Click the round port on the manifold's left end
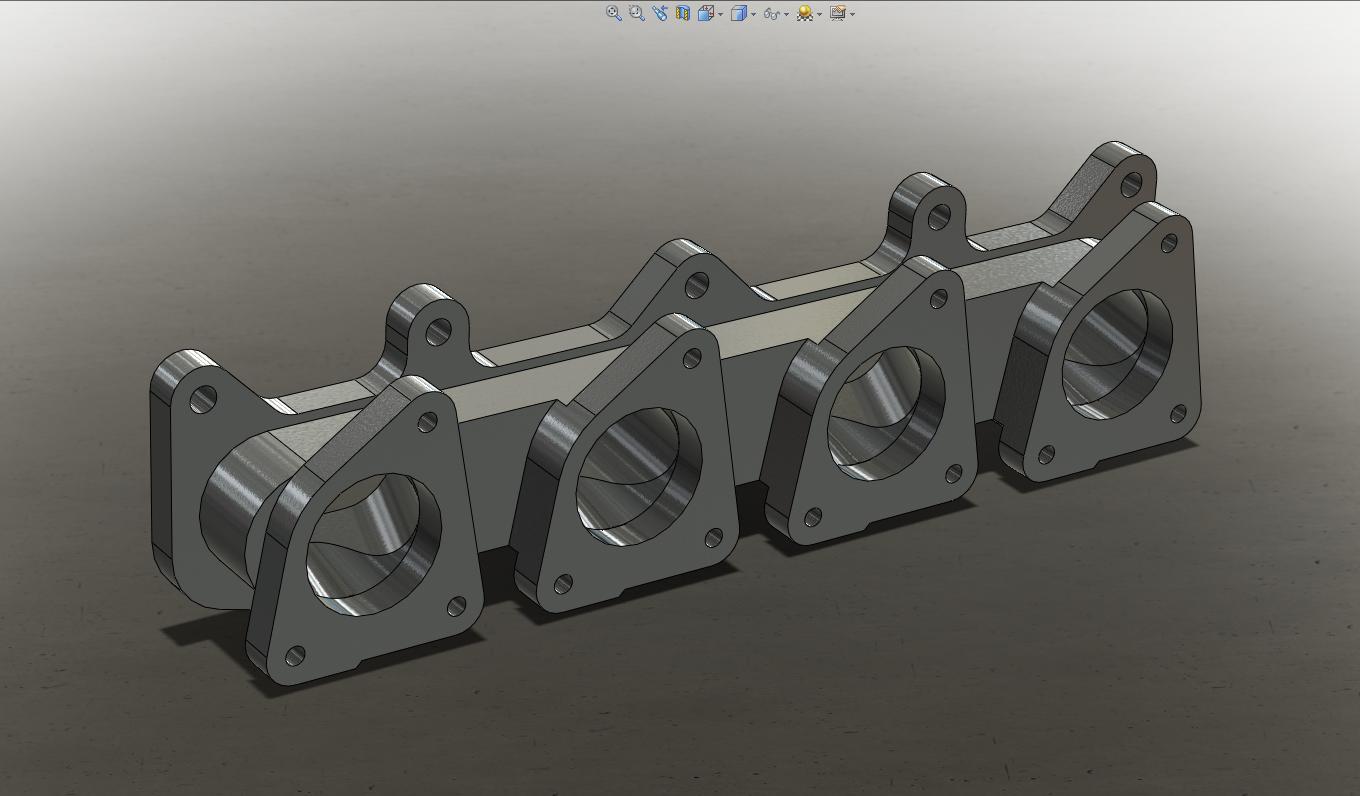This screenshot has width=1360, height=796. click(x=228, y=510)
